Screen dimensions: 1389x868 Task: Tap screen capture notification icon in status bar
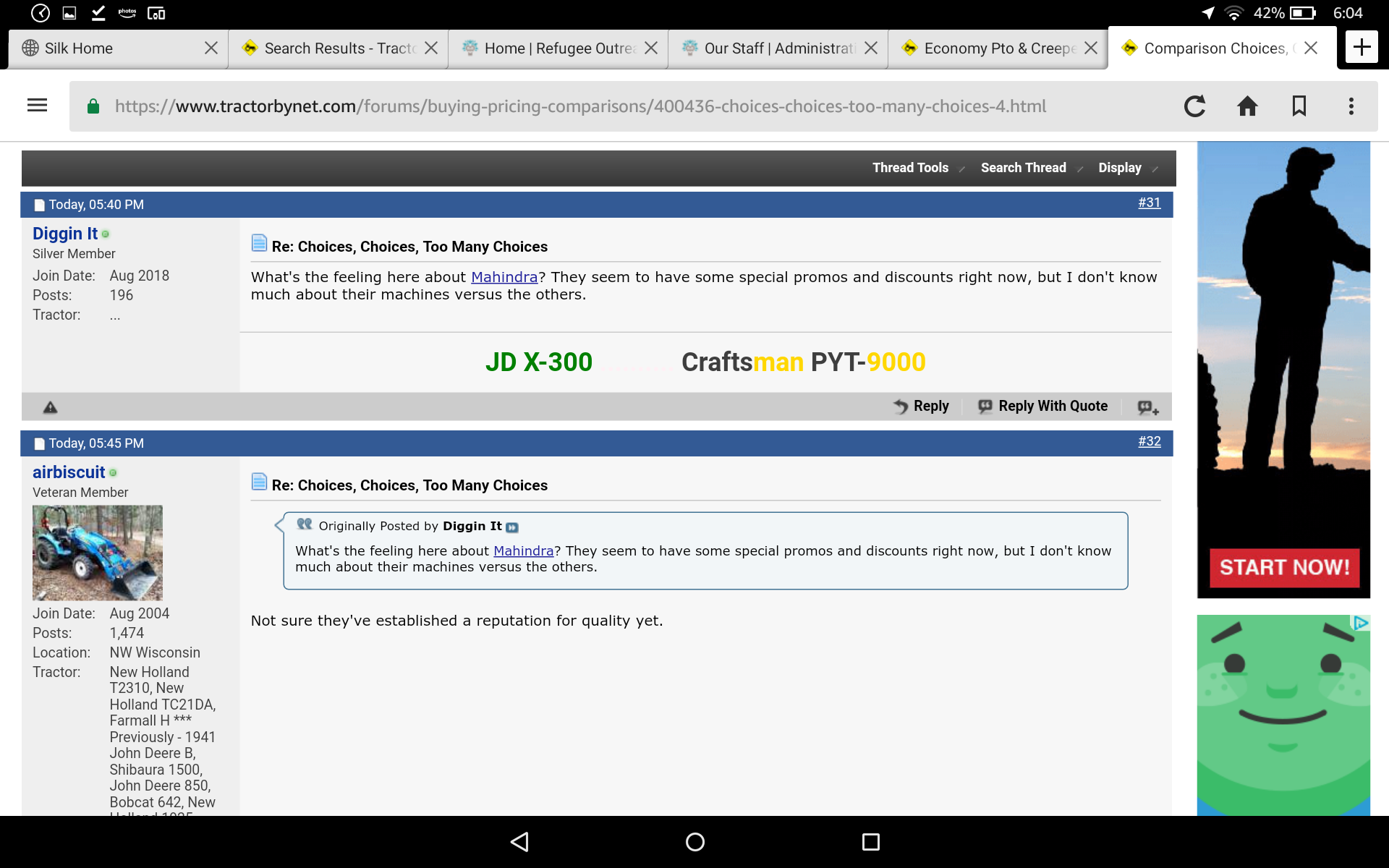156,13
